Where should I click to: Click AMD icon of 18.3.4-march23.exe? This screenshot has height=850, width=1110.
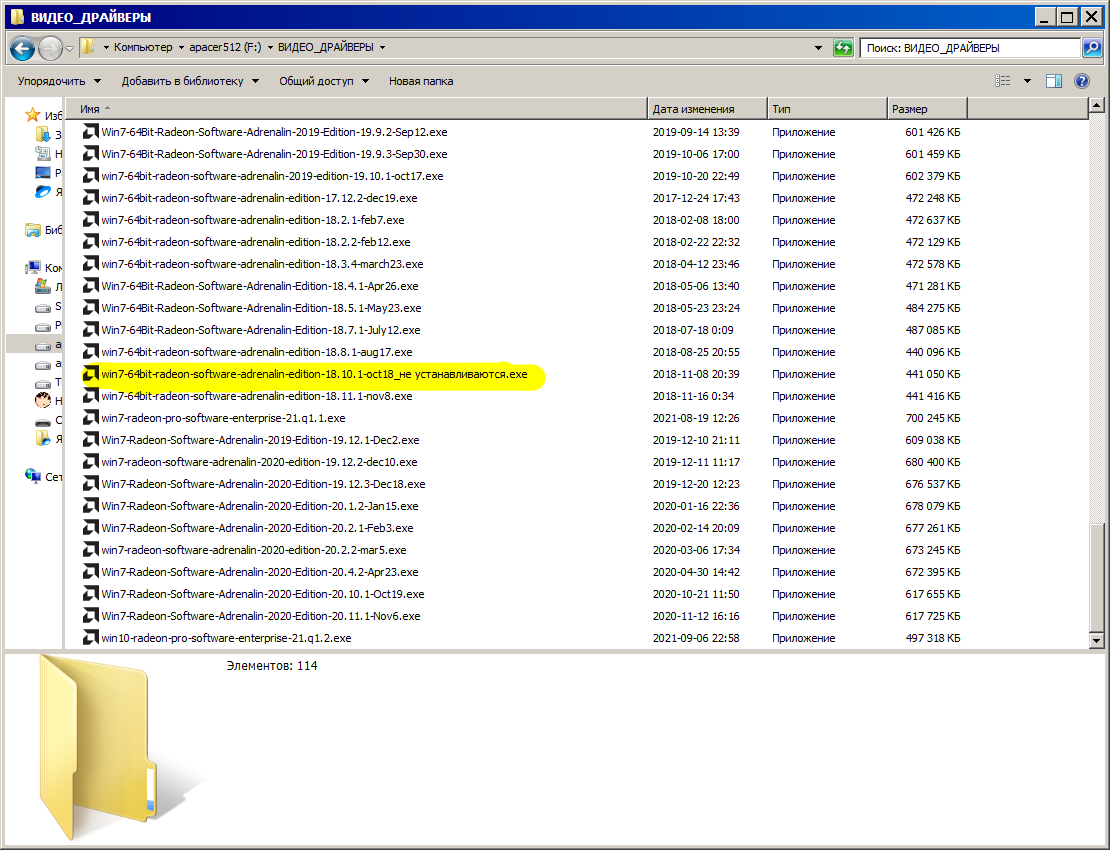(91, 264)
